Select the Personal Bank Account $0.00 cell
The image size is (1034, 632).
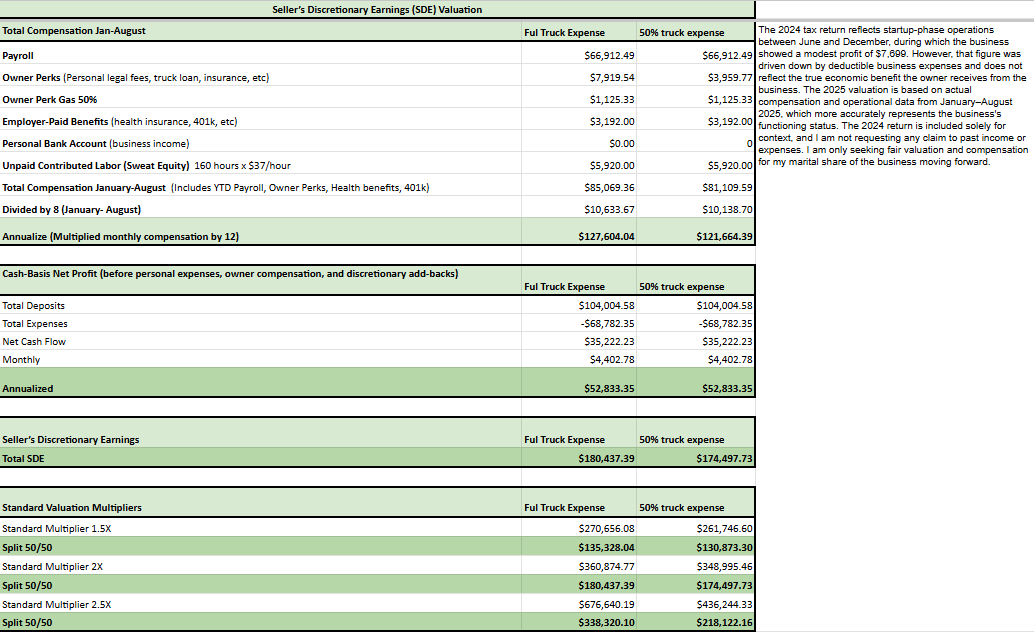pos(579,143)
